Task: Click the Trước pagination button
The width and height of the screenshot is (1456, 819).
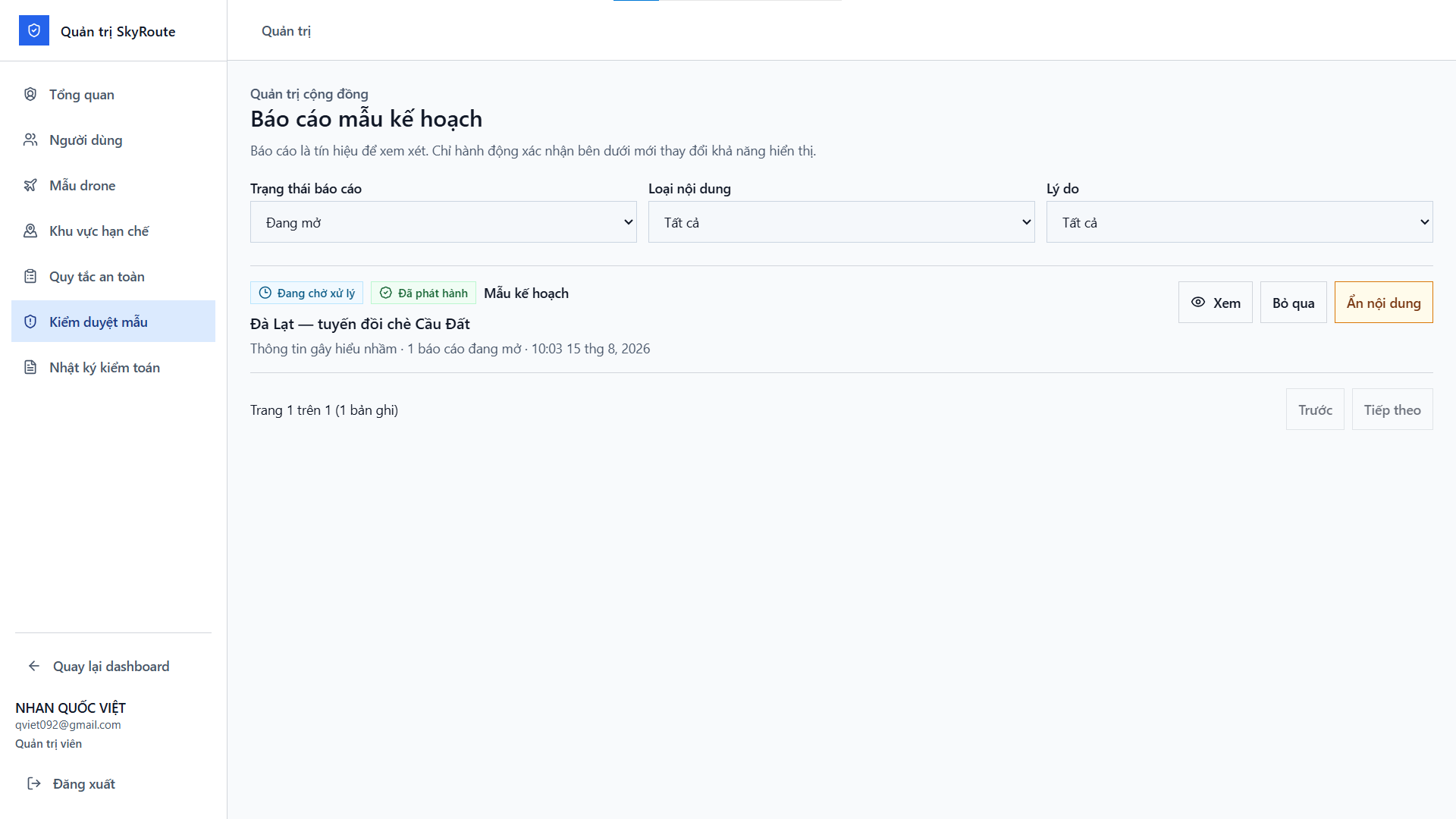Action: [x=1315, y=409]
